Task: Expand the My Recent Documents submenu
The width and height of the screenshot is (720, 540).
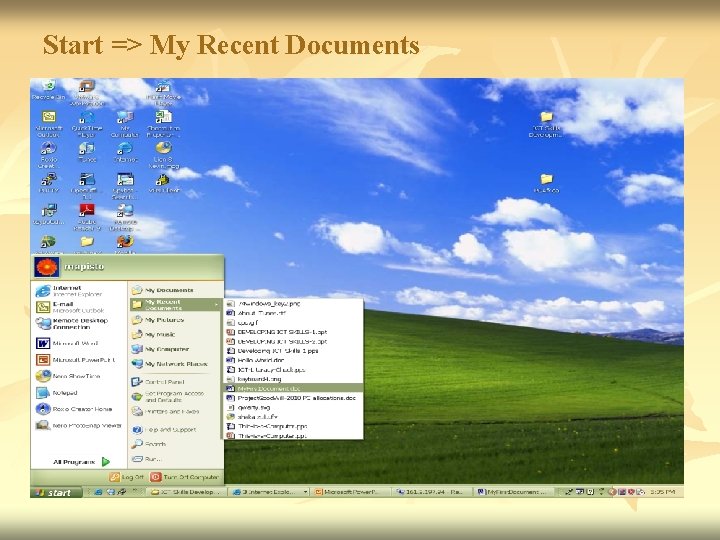Action: click(175, 305)
